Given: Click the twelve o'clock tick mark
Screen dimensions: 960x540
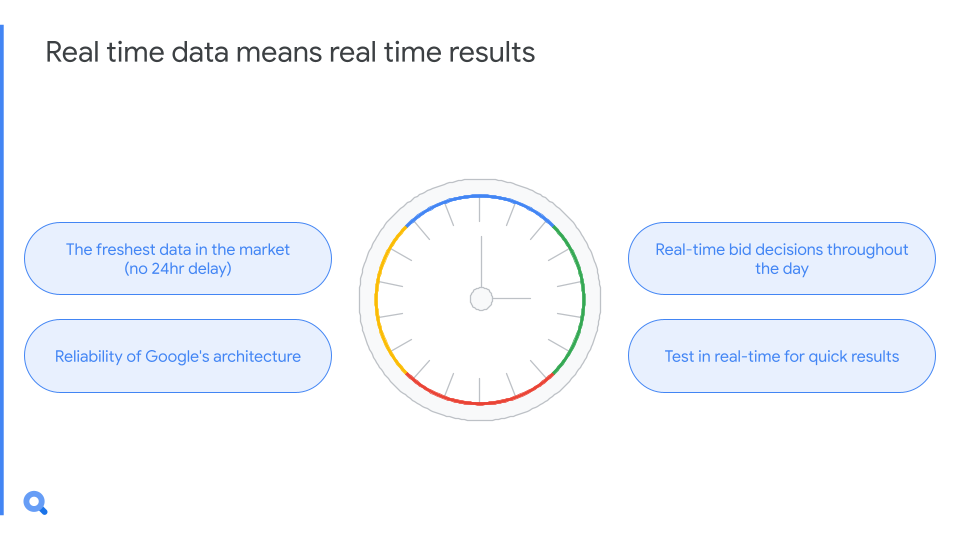Looking at the screenshot, I should point(479,210).
